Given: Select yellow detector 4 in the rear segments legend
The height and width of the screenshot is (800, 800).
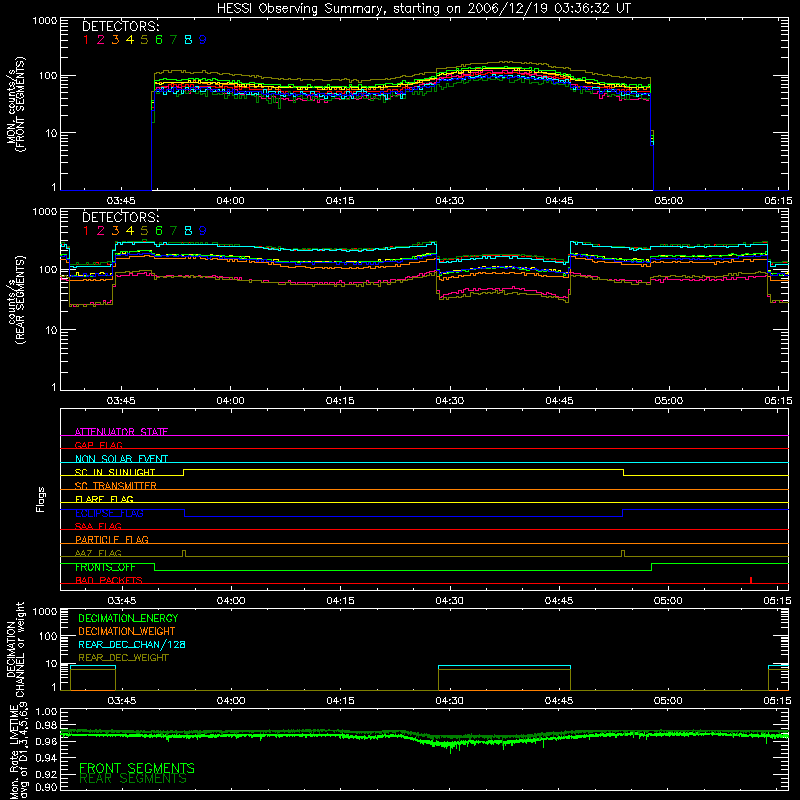Looking at the screenshot, I should point(130,231).
